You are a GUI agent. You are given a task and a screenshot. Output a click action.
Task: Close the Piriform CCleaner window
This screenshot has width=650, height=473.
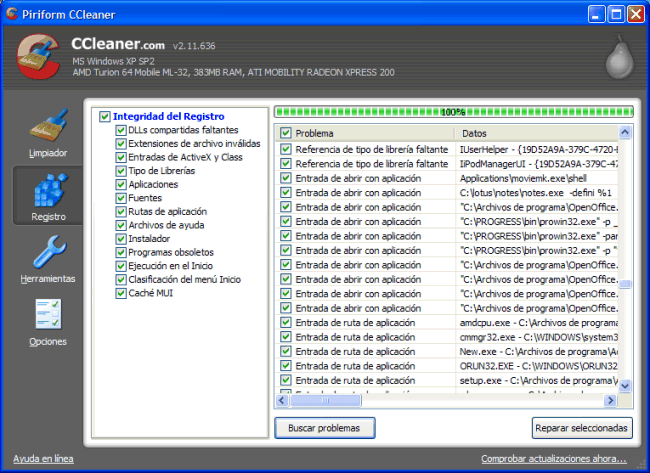(x=635, y=15)
